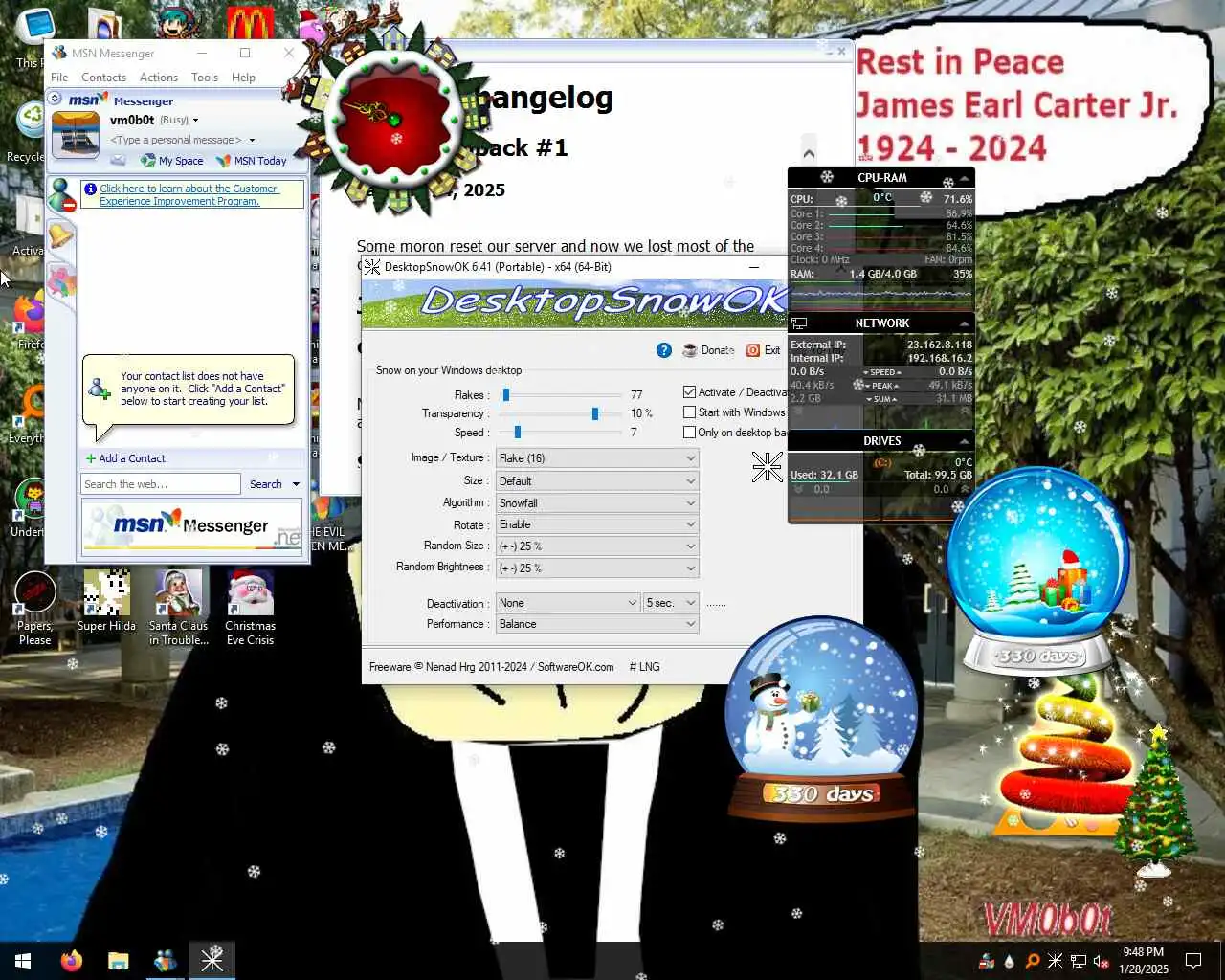Open the Search options arrow in MSN Messenger
Screen dimensions: 1225x980
[x=296, y=484]
